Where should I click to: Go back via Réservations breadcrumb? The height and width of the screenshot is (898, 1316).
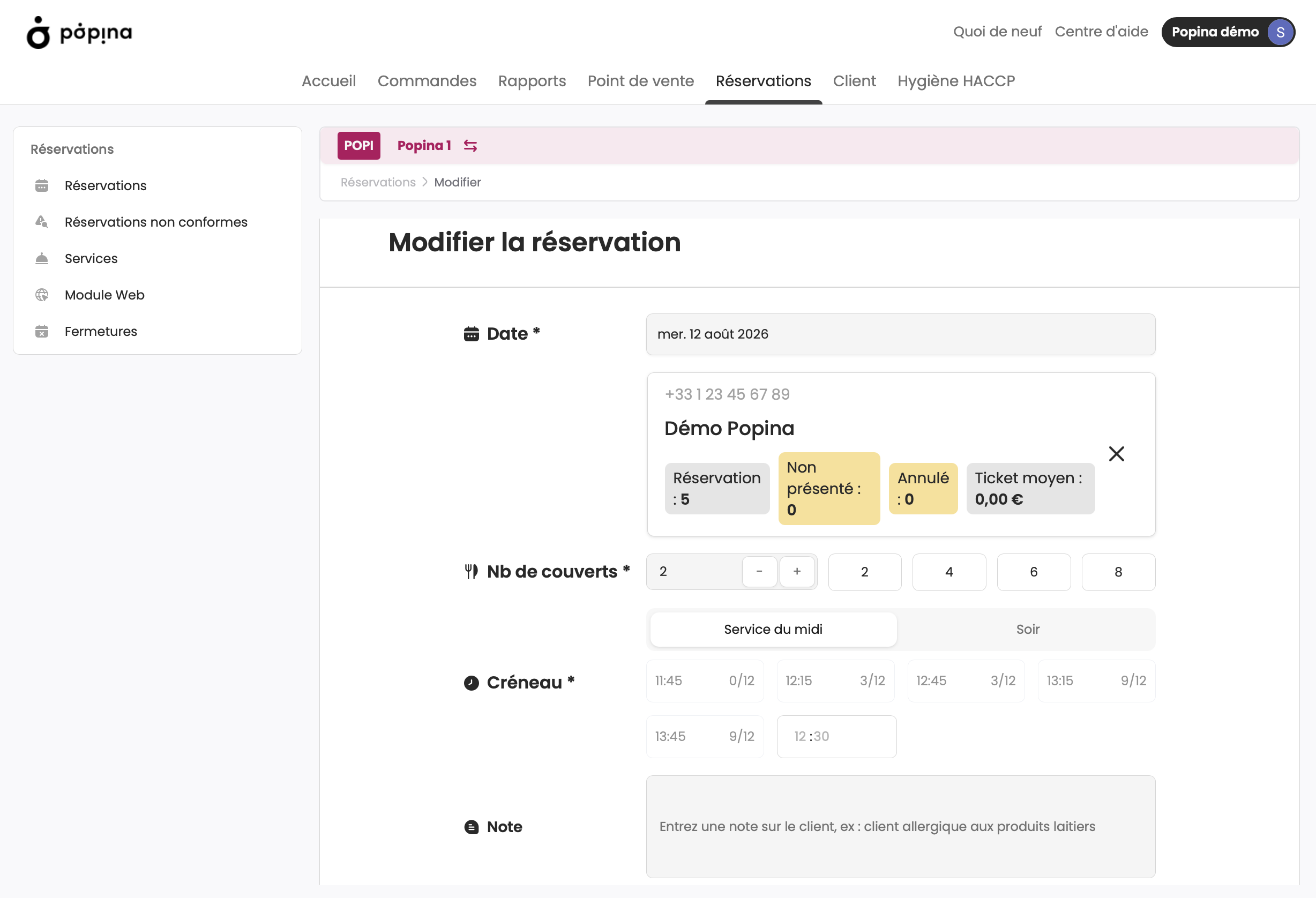click(x=378, y=182)
